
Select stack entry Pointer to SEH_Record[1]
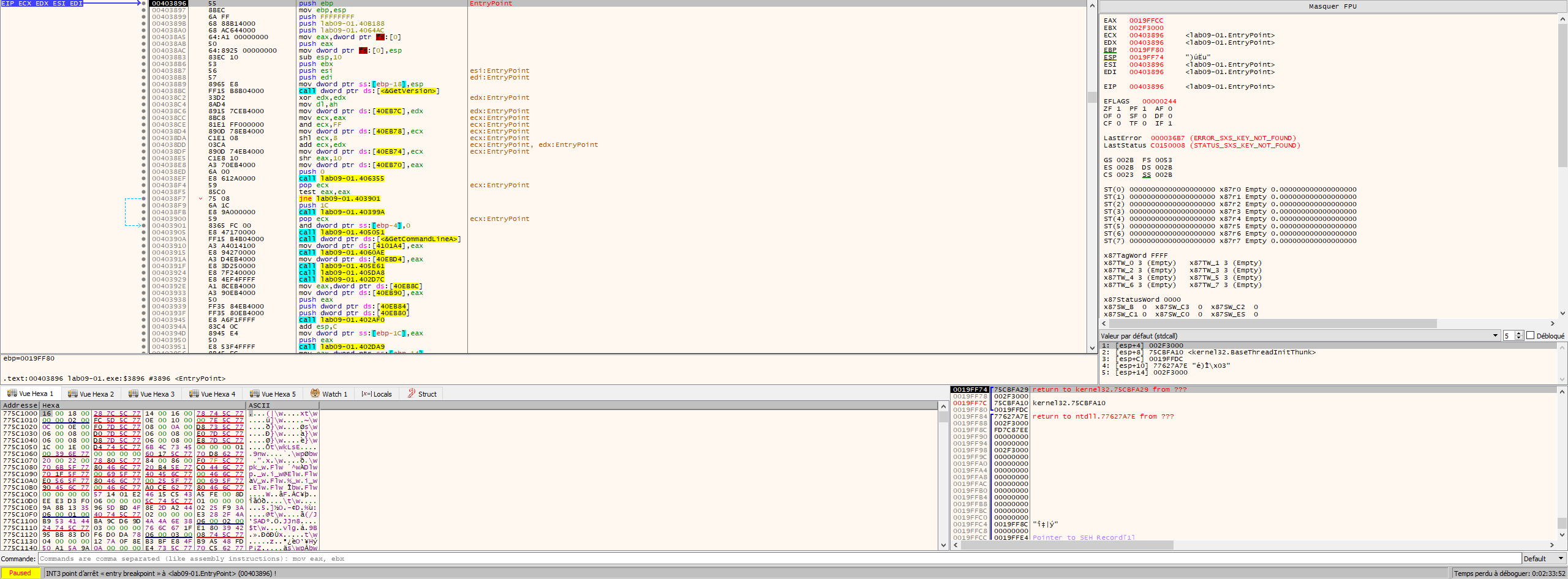pyautogui.click(x=1084, y=537)
